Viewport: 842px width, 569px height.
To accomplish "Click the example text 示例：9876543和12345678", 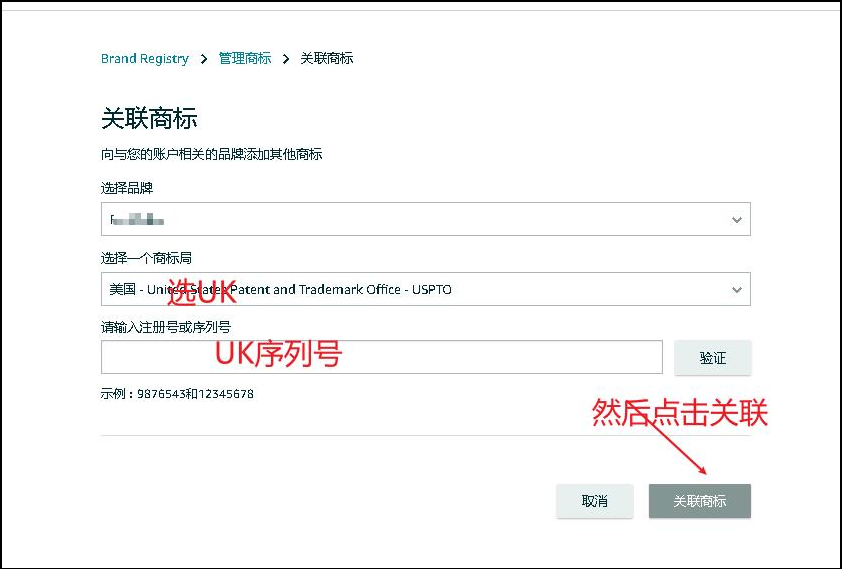I will click(x=177, y=394).
